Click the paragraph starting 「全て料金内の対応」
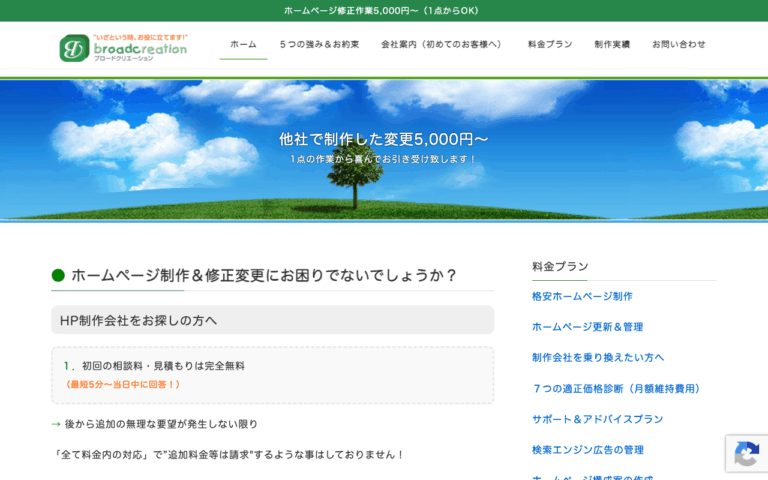 coord(228,455)
